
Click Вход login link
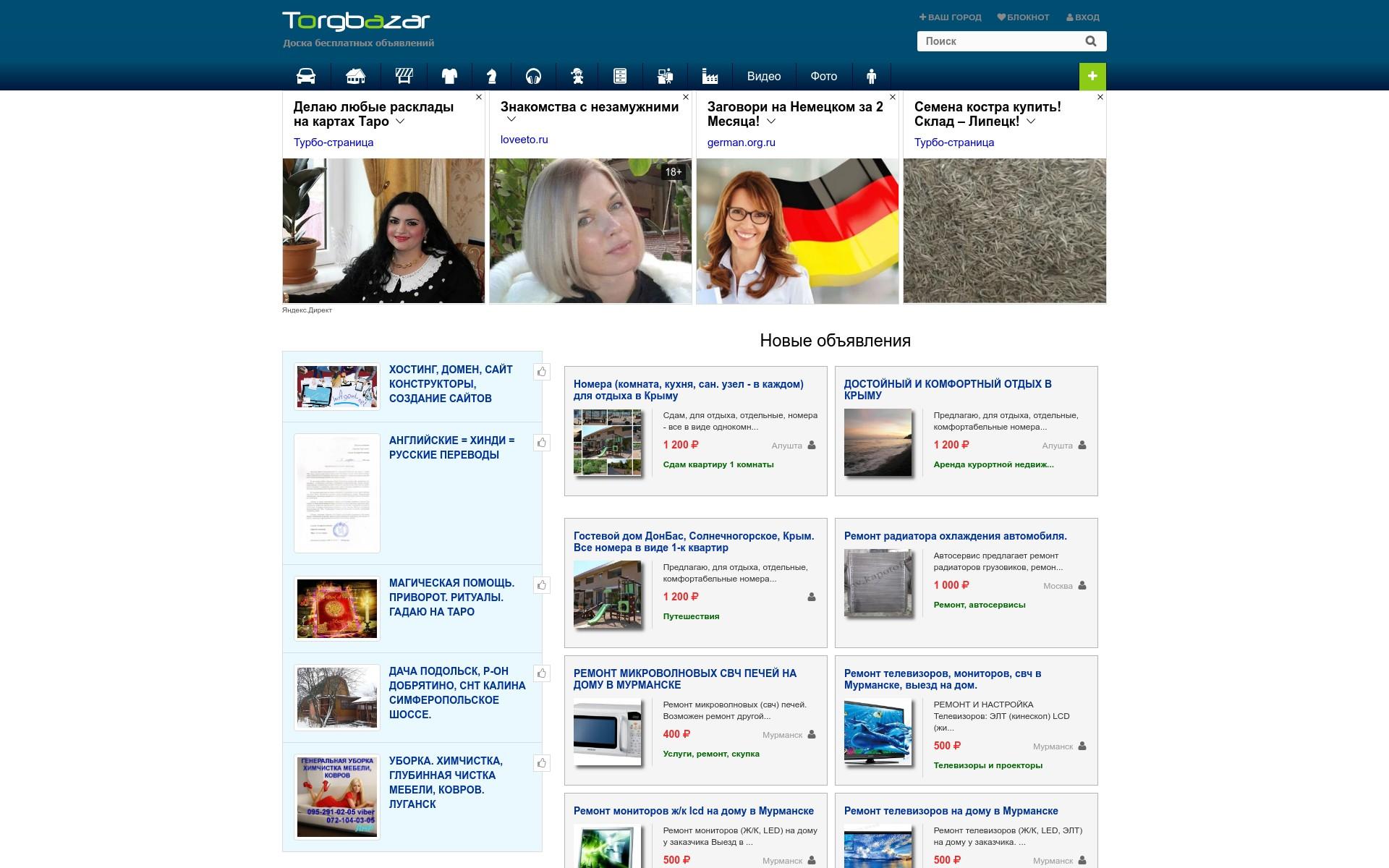(x=1083, y=17)
